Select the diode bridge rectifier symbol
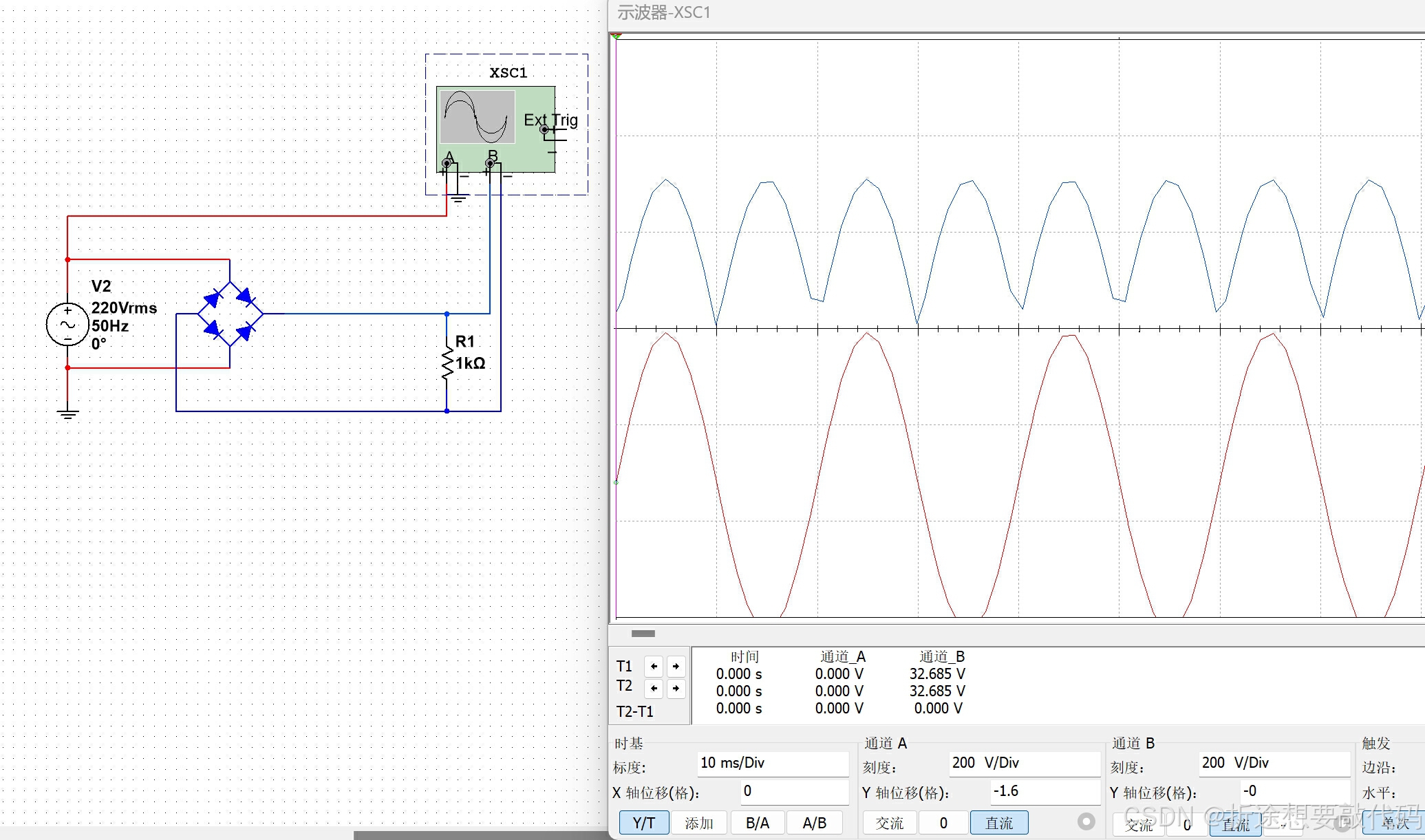This screenshot has height=840, width=1425. 230,314
